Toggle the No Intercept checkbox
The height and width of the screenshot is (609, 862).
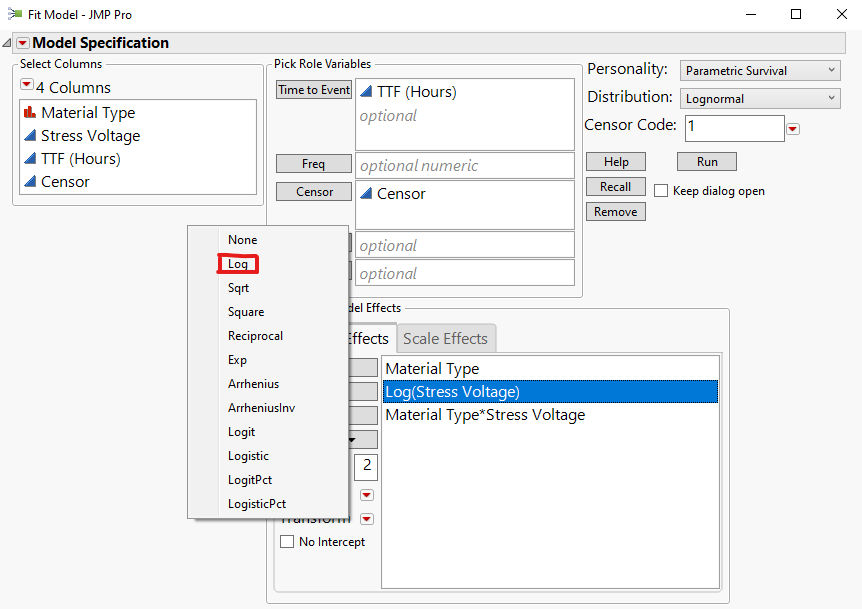click(287, 542)
